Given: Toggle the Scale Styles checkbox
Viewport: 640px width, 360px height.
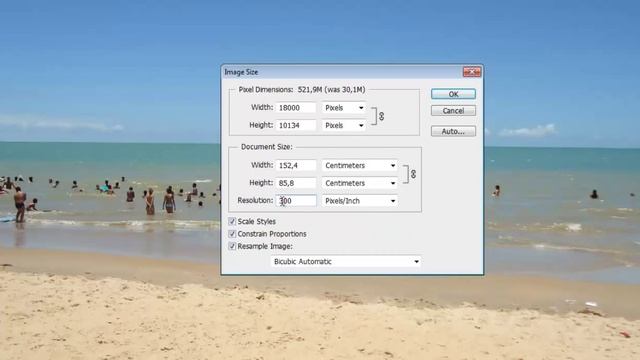Looking at the screenshot, I should (232, 221).
